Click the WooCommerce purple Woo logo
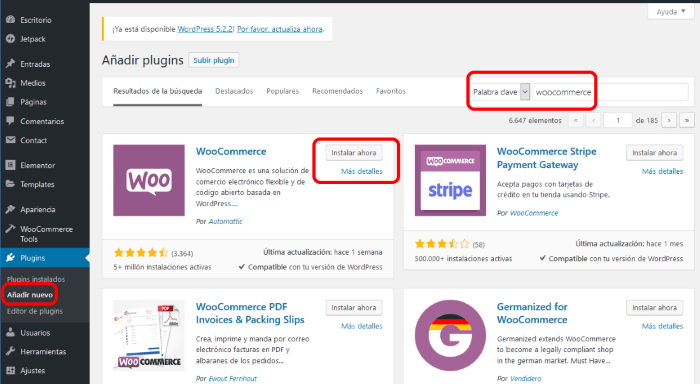This screenshot has height=384, width=700. (x=149, y=180)
